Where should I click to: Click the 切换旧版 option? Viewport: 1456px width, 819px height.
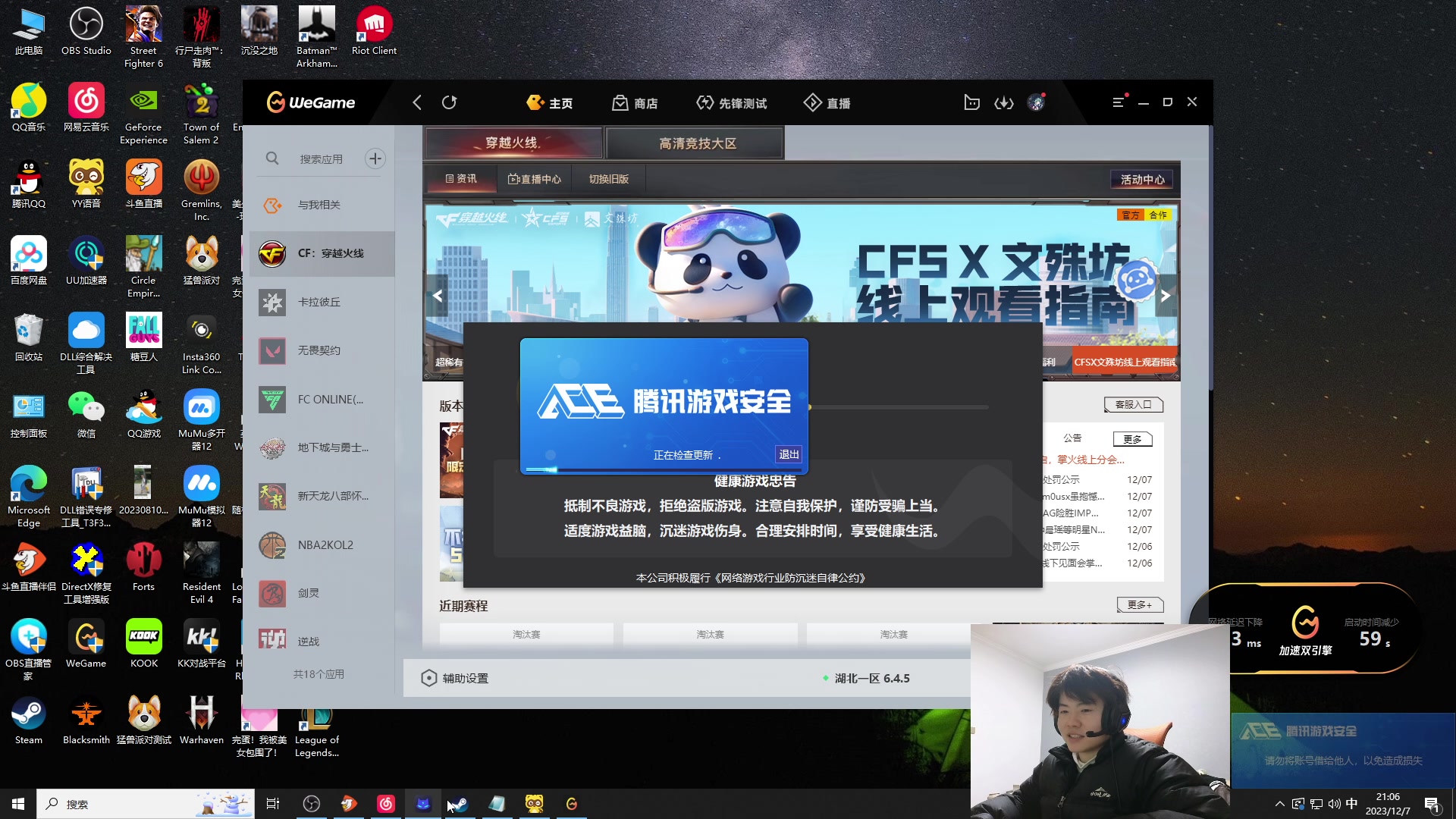609,179
